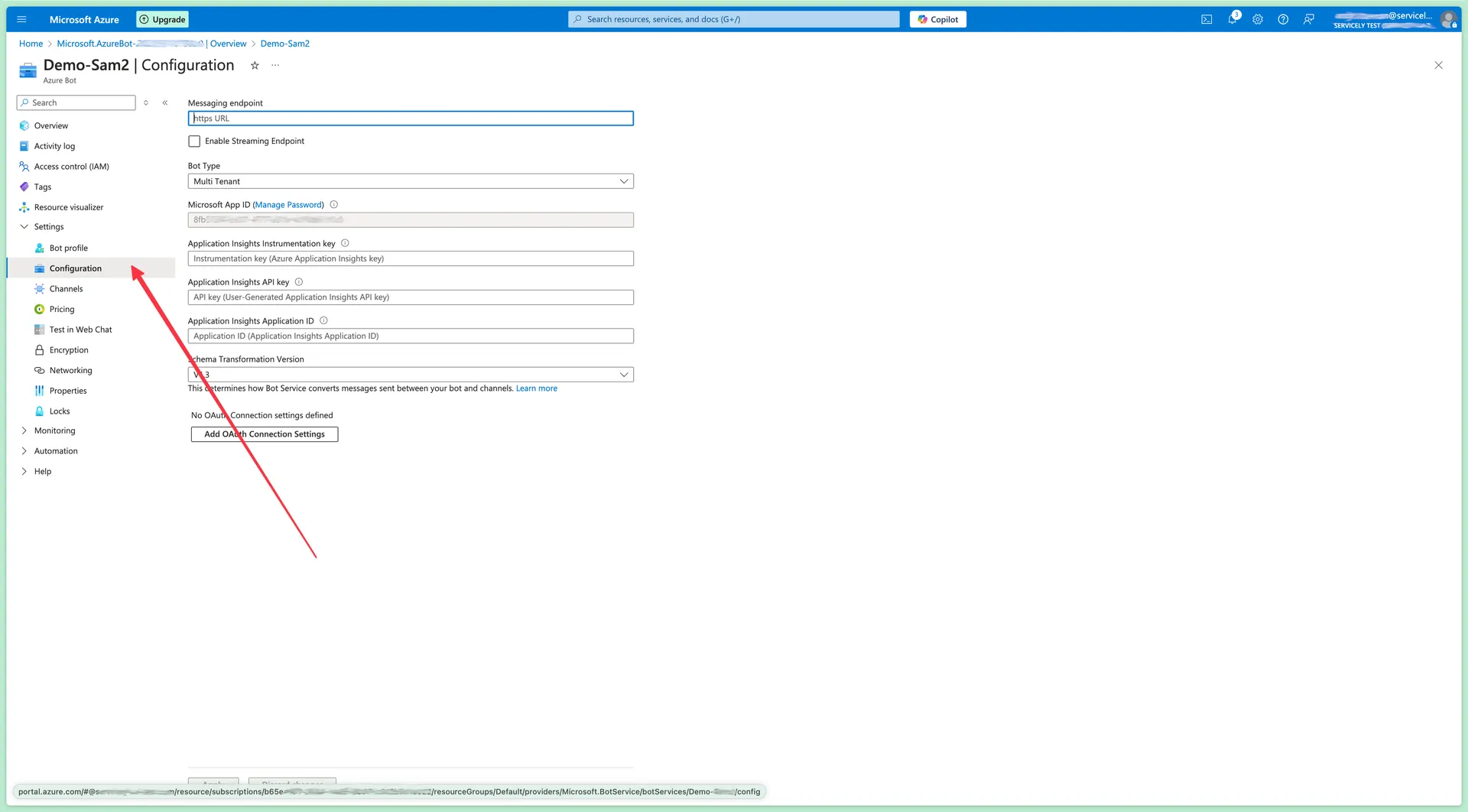Click the disabled Microsoft App ID field
The image size is (1468, 812).
tap(411, 220)
